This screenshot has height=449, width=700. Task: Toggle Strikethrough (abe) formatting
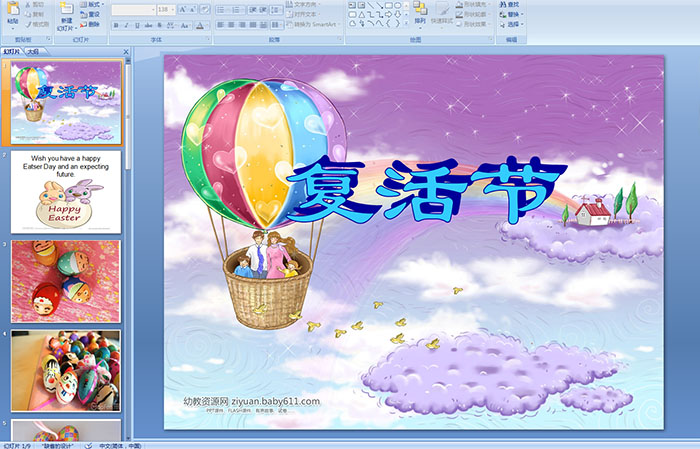tap(148, 25)
